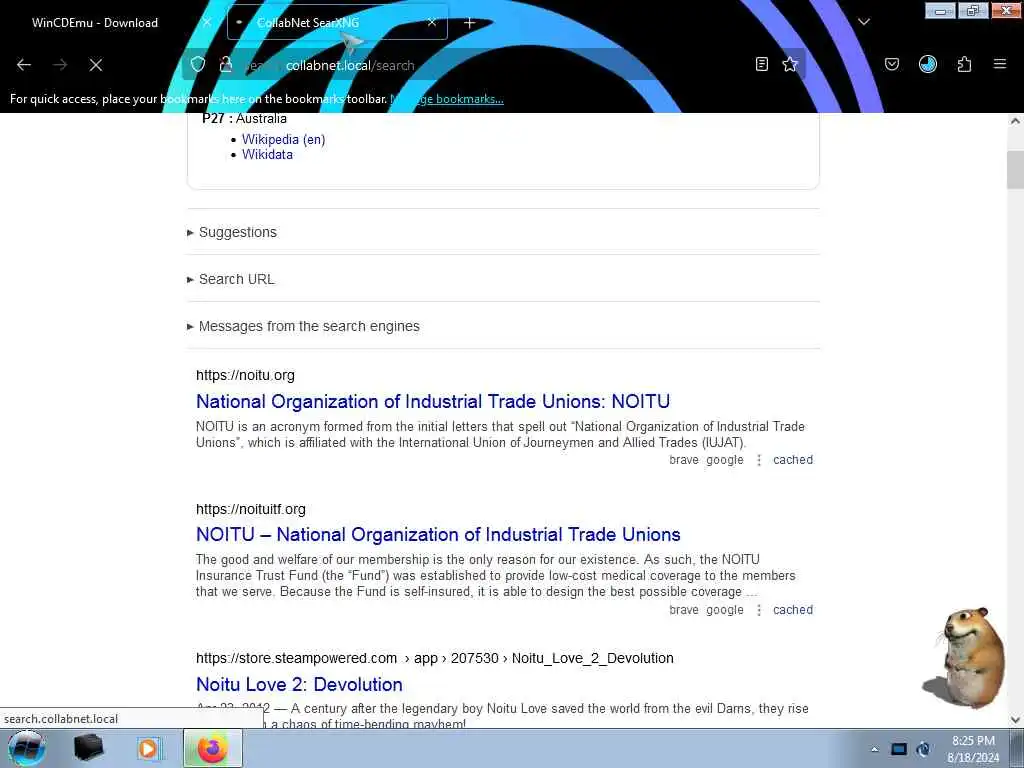Open the more options dots for noituitf.org result
The width and height of the screenshot is (1024, 768).
point(759,610)
